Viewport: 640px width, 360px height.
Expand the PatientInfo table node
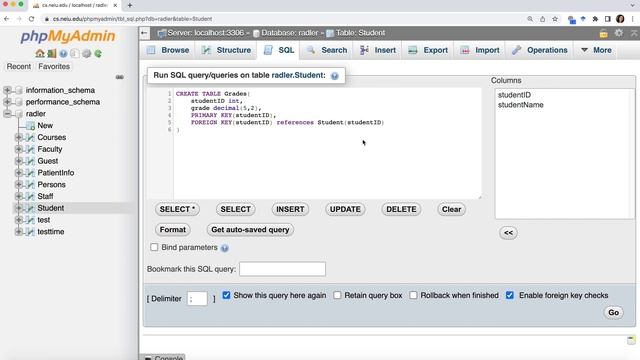(18, 173)
